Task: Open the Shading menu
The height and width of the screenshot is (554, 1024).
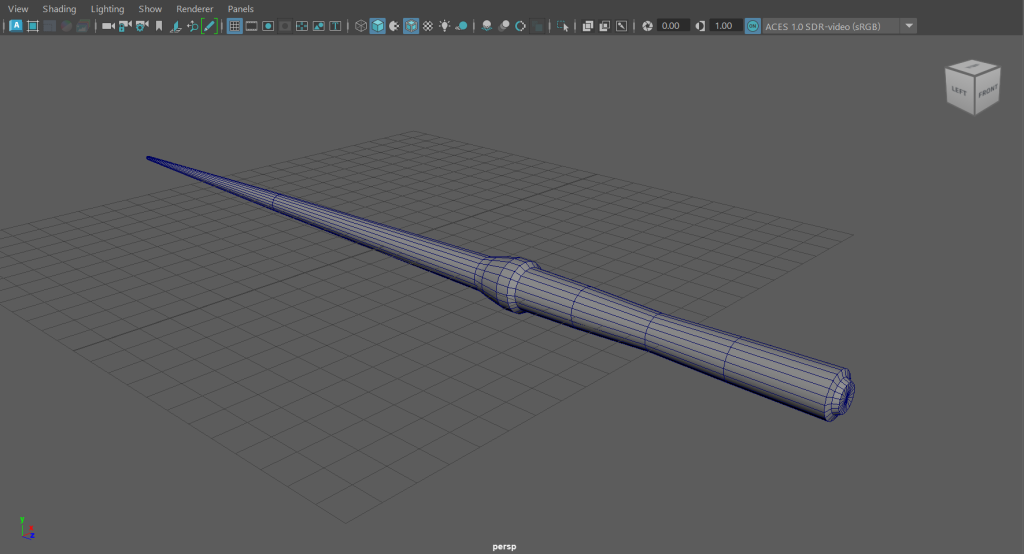Action: tap(59, 9)
